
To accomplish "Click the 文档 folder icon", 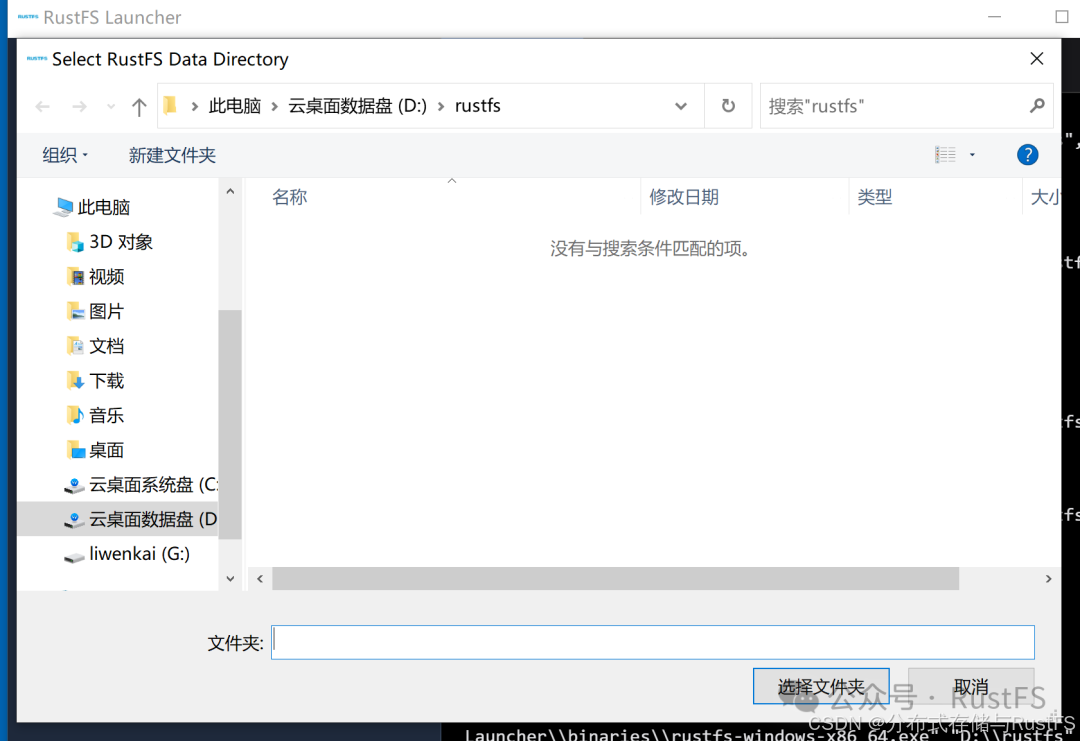I will [x=75, y=346].
